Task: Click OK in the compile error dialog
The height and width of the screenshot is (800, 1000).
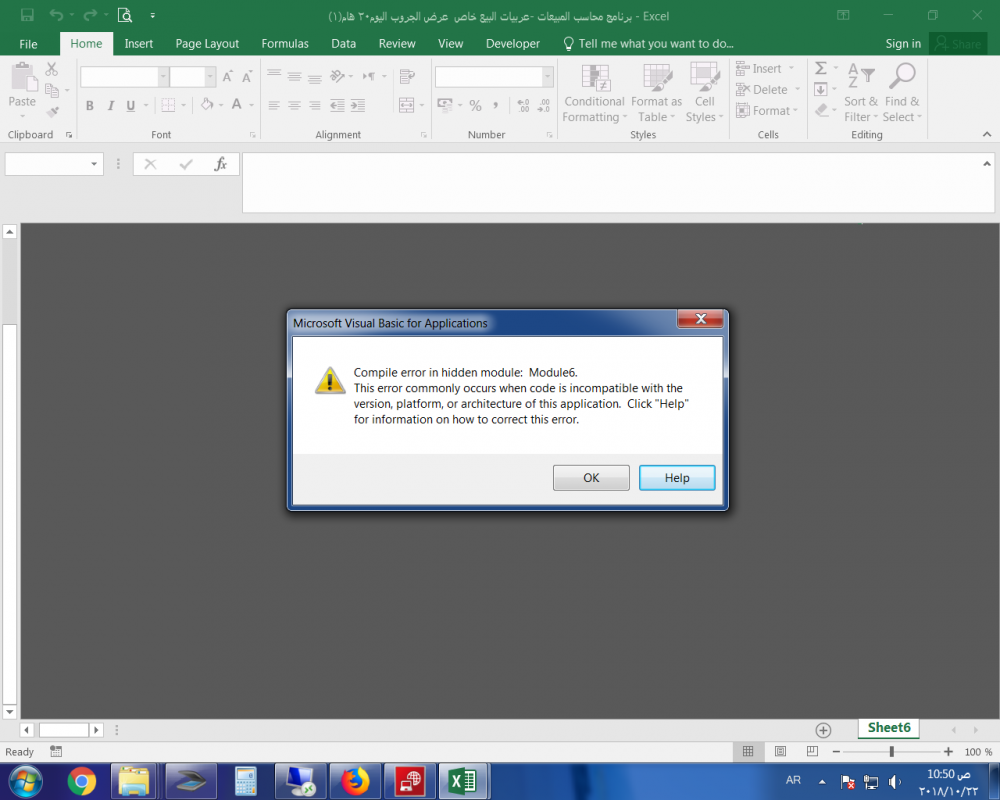Action: tap(591, 478)
